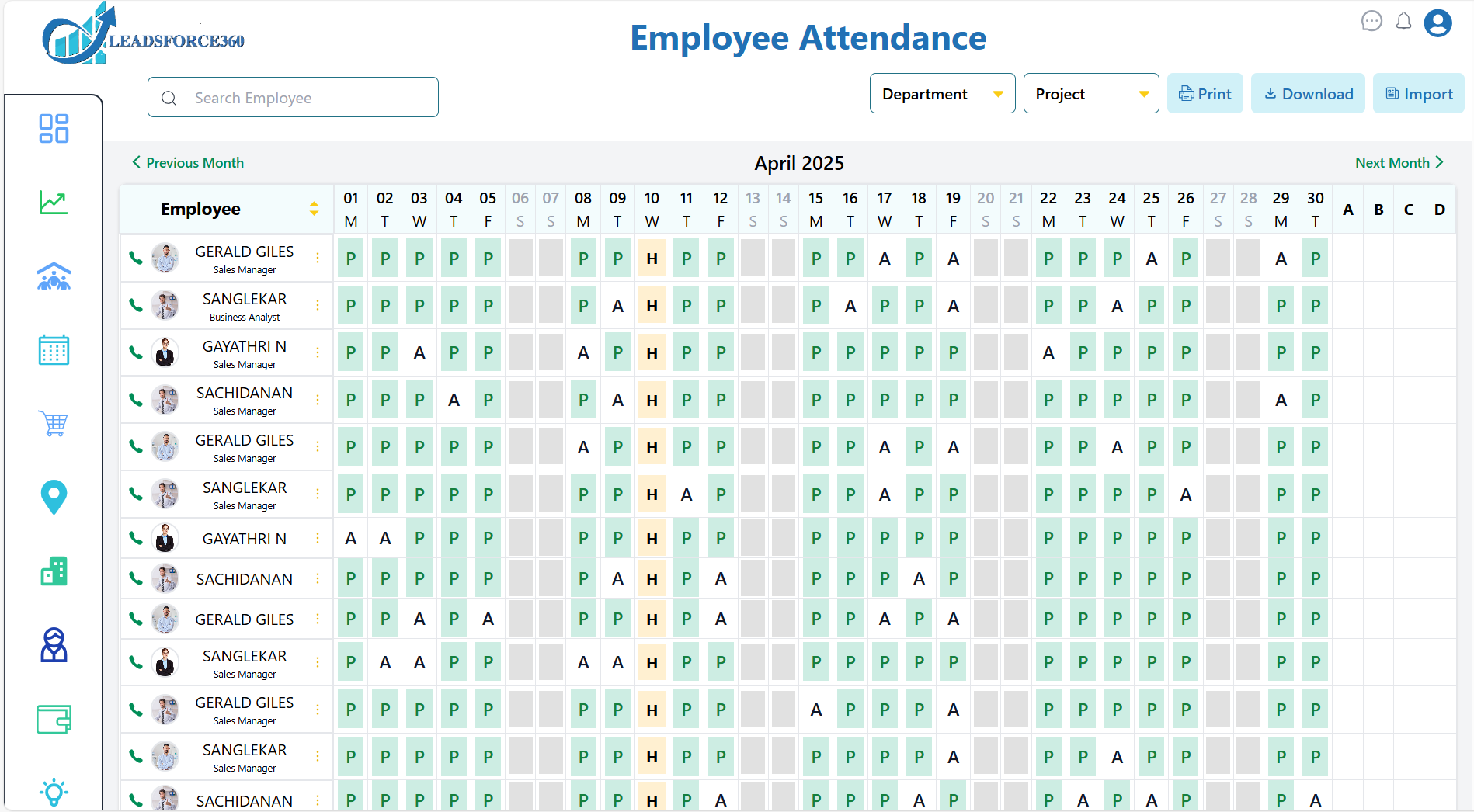Screen dimensions: 1474x812
Task: Open the dashboard grid icon in sidebar
Action: (54, 129)
